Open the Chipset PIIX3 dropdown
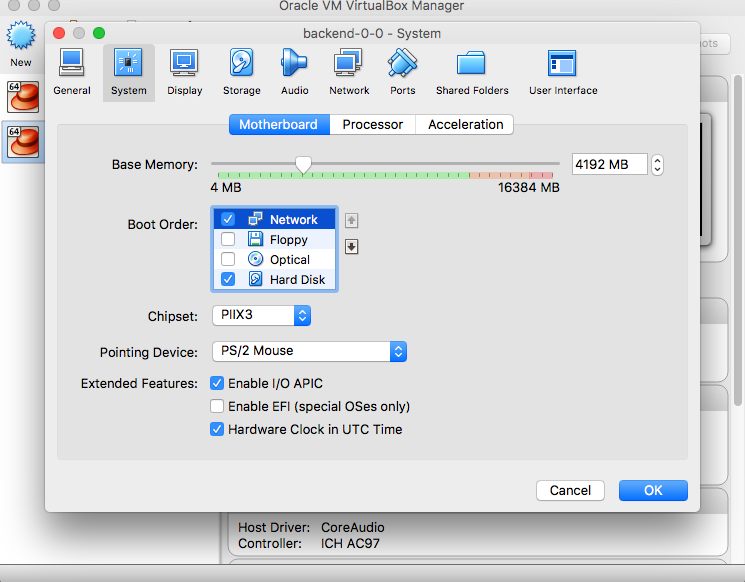745x582 pixels. point(261,315)
